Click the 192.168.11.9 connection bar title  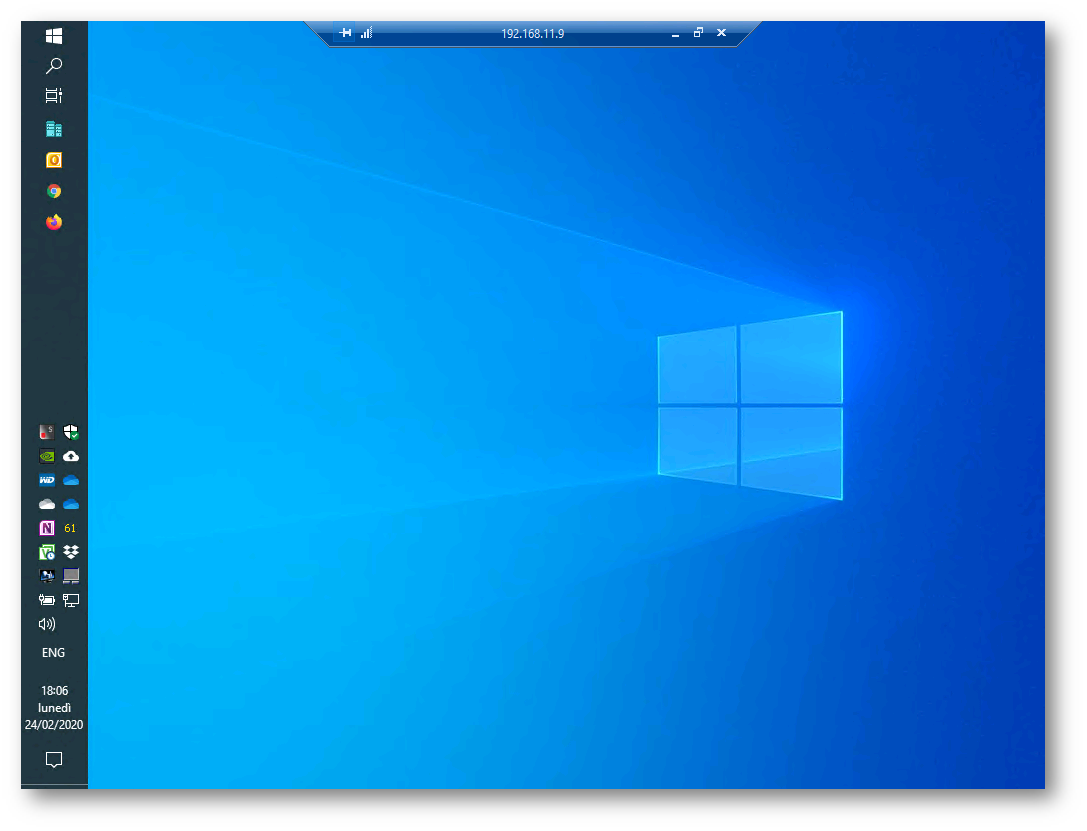(532, 33)
